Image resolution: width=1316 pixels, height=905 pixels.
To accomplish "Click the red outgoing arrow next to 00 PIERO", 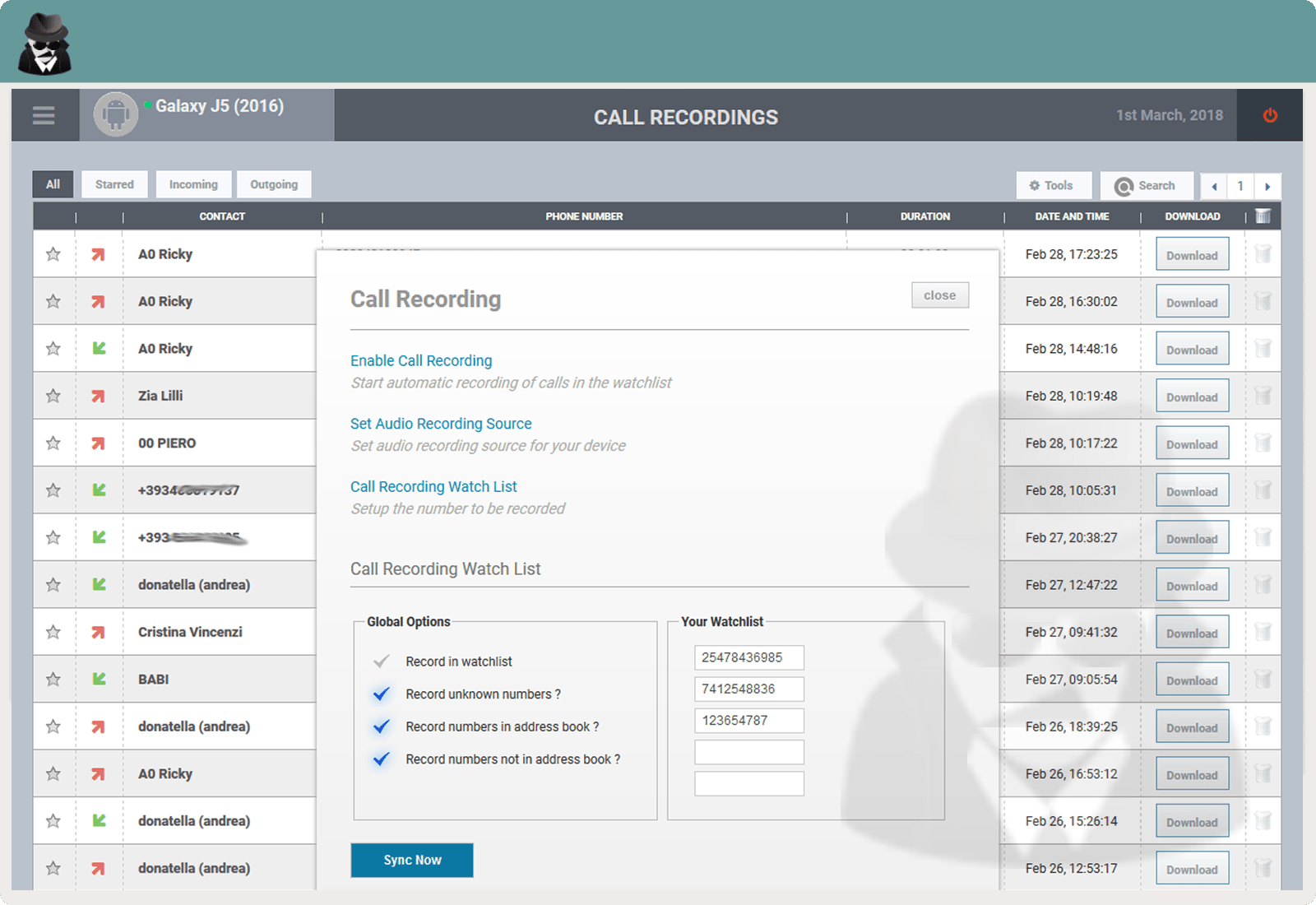I will (x=100, y=442).
